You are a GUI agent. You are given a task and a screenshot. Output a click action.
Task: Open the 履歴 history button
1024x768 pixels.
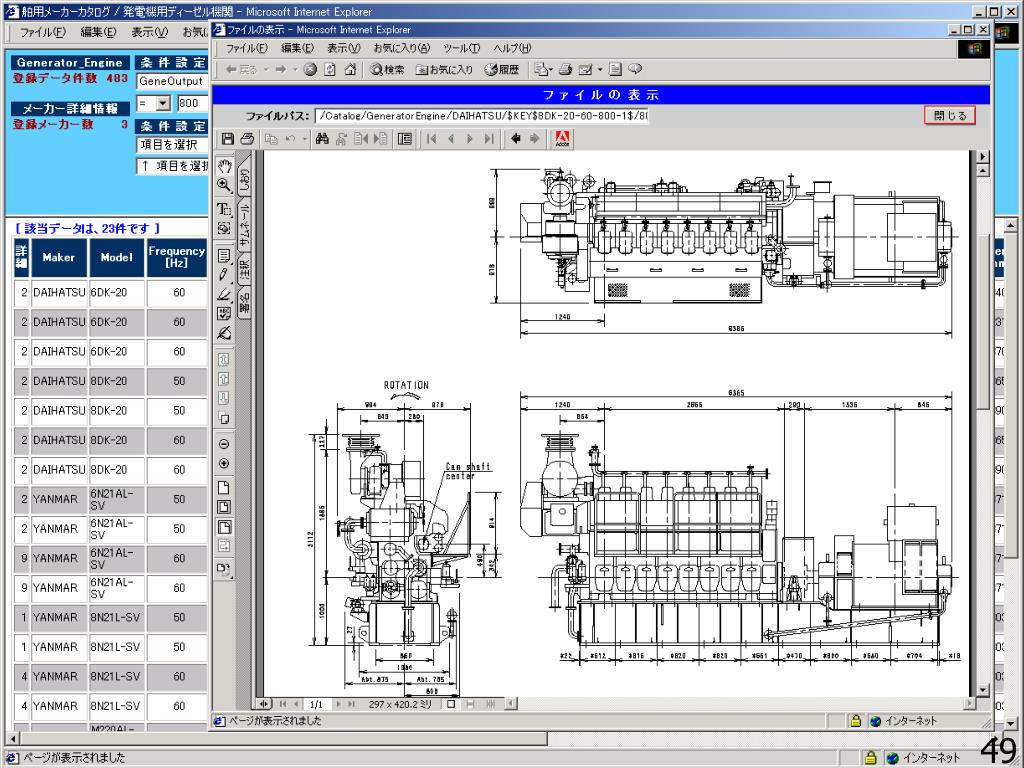click(502, 69)
